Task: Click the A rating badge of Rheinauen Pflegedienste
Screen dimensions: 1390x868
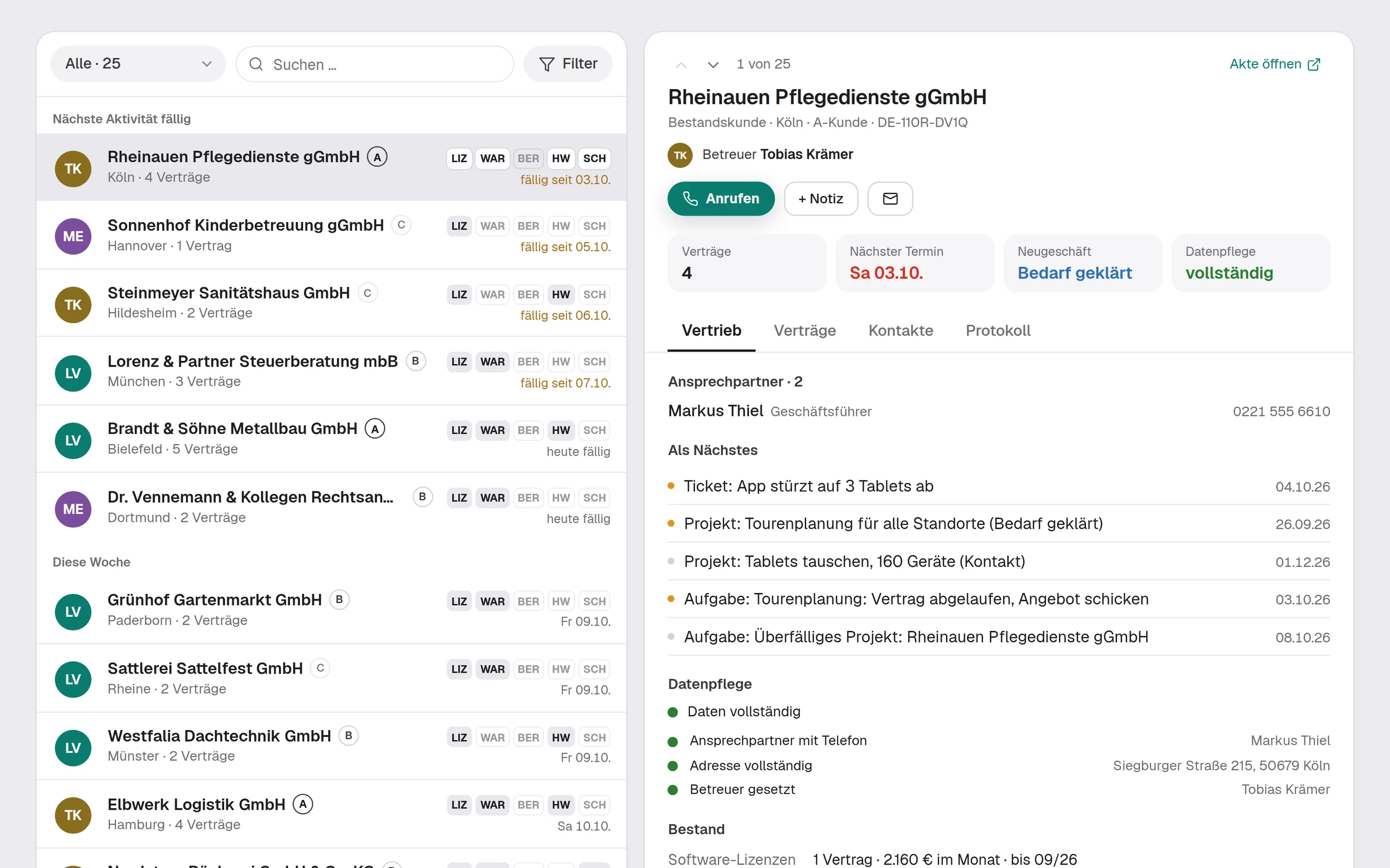Action: pyautogui.click(x=377, y=157)
